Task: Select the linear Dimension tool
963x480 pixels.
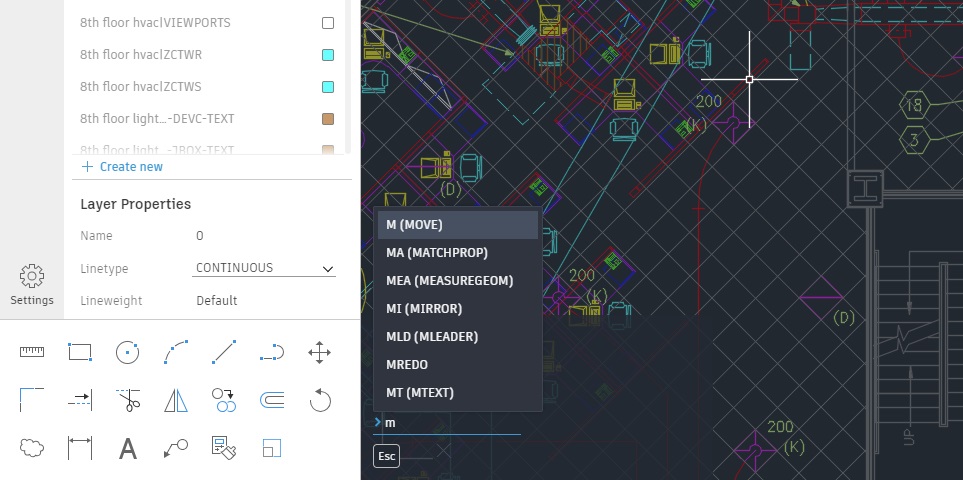Action: click(x=80, y=448)
